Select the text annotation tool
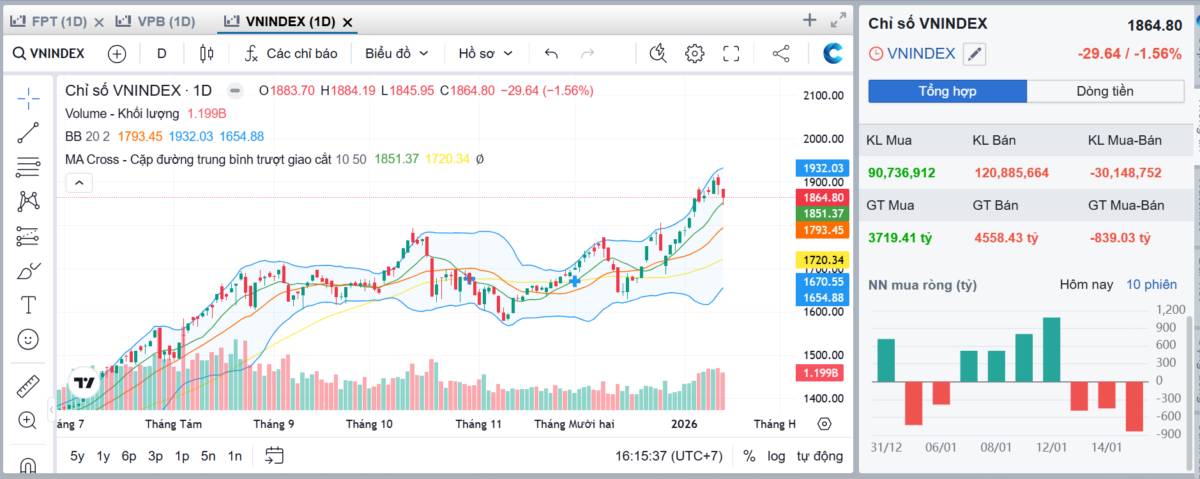This screenshot has height=479, width=1200. tap(28, 305)
